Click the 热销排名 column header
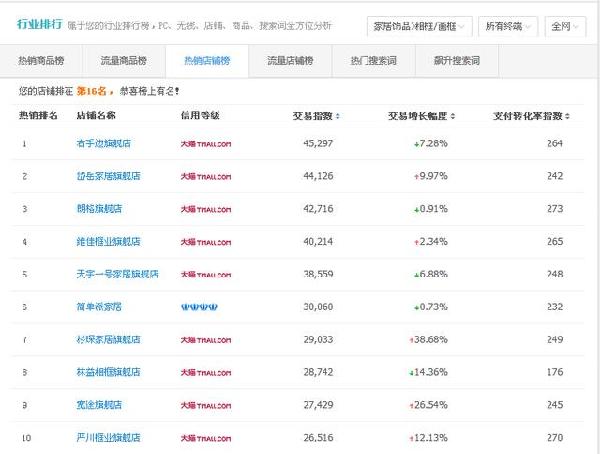 click(38, 116)
